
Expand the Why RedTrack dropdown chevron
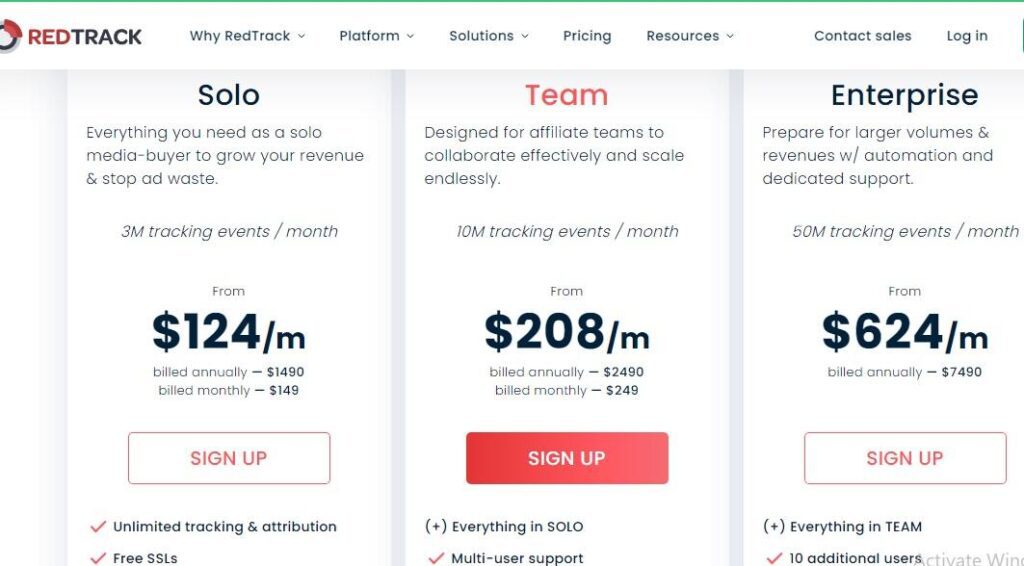click(x=301, y=37)
